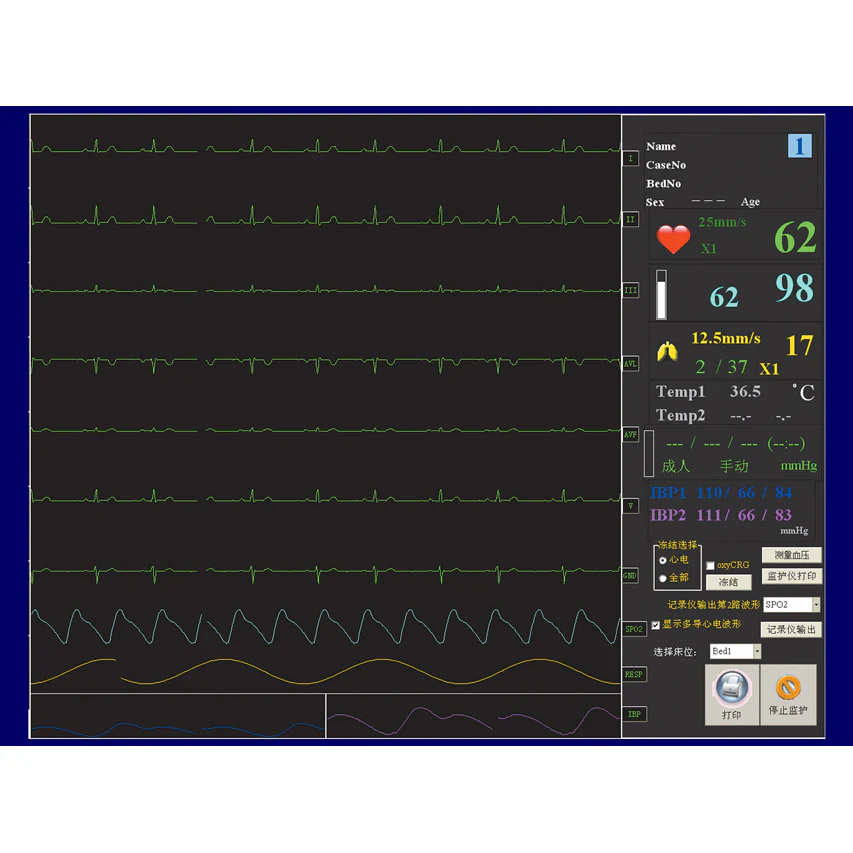
Task: Click the blue IBP1 waveform panel
Action: 178,716
